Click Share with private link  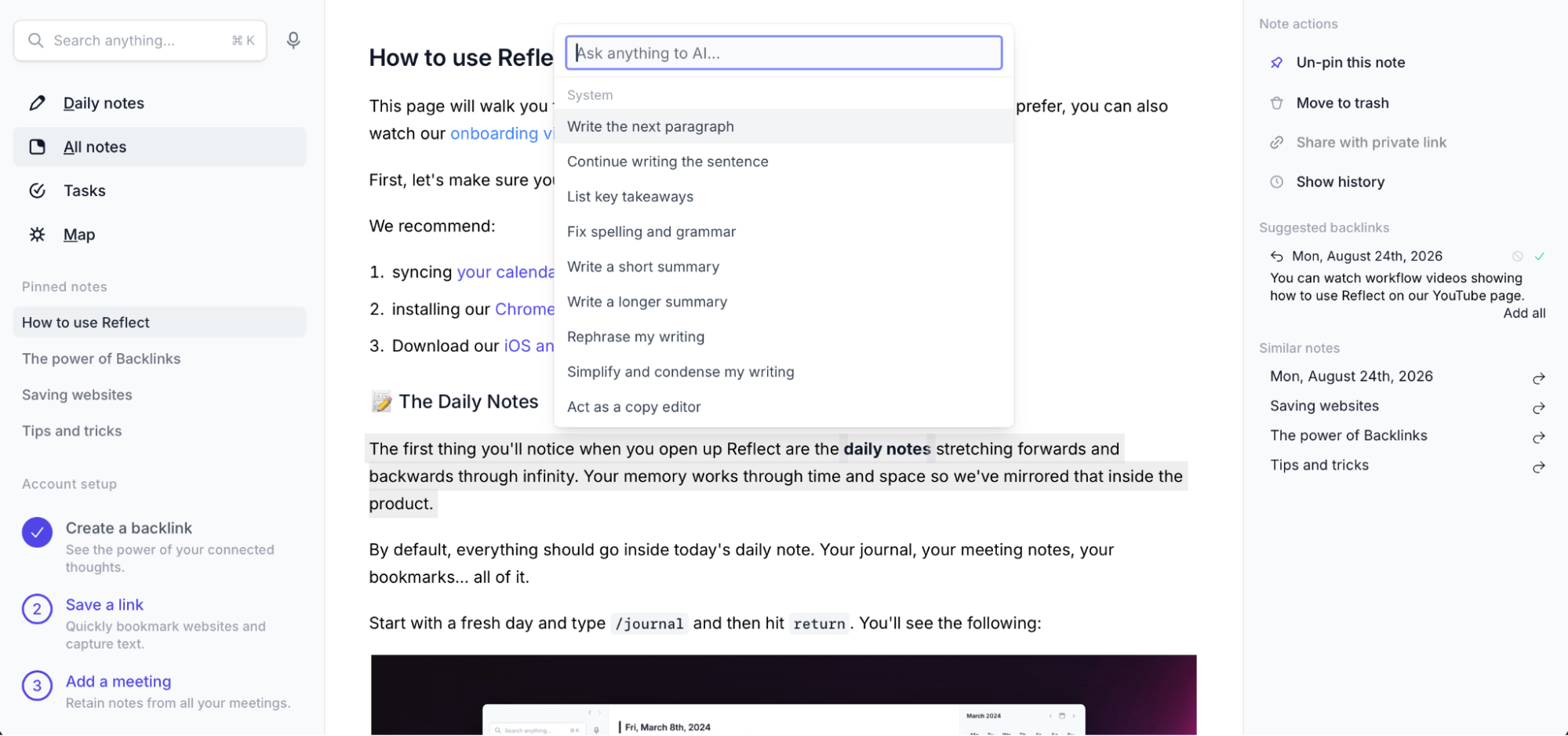tap(1371, 142)
